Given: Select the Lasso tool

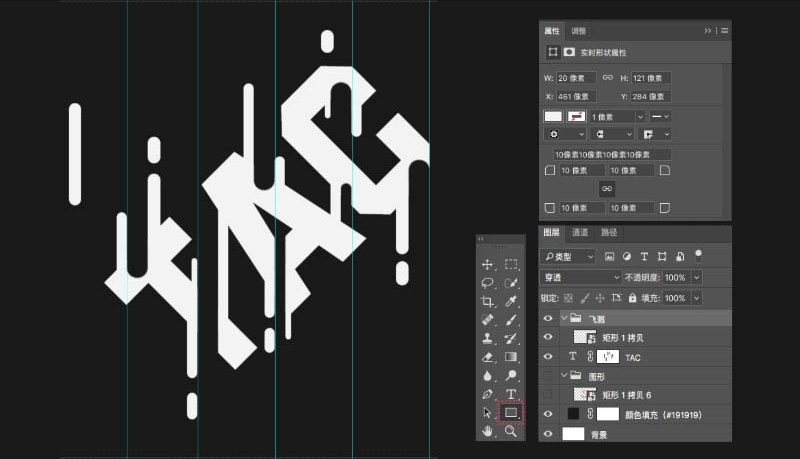Looking at the screenshot, I should [487, 283].
